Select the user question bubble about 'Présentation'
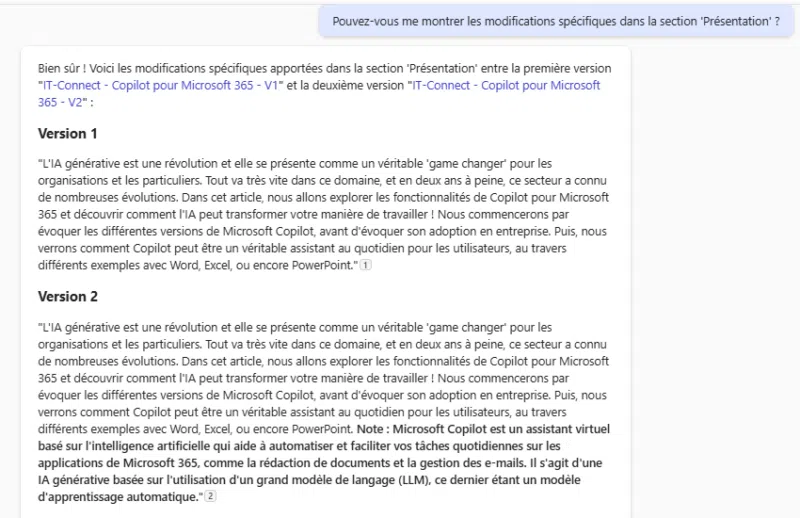Screen dimensions: 800x518 [x=555, y=21]
